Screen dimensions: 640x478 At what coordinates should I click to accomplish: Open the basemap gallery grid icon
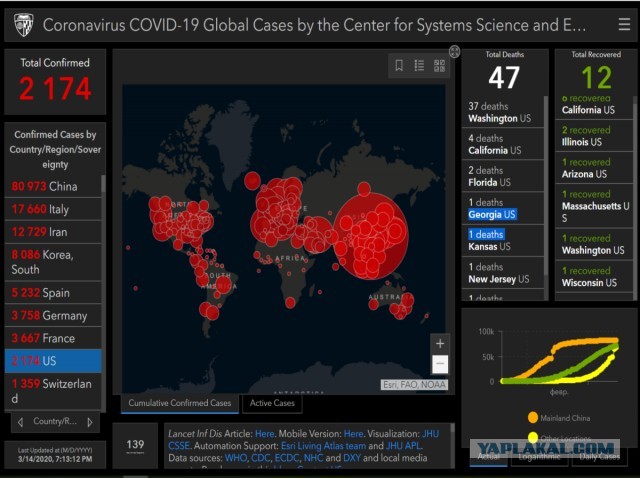point(439,65)
